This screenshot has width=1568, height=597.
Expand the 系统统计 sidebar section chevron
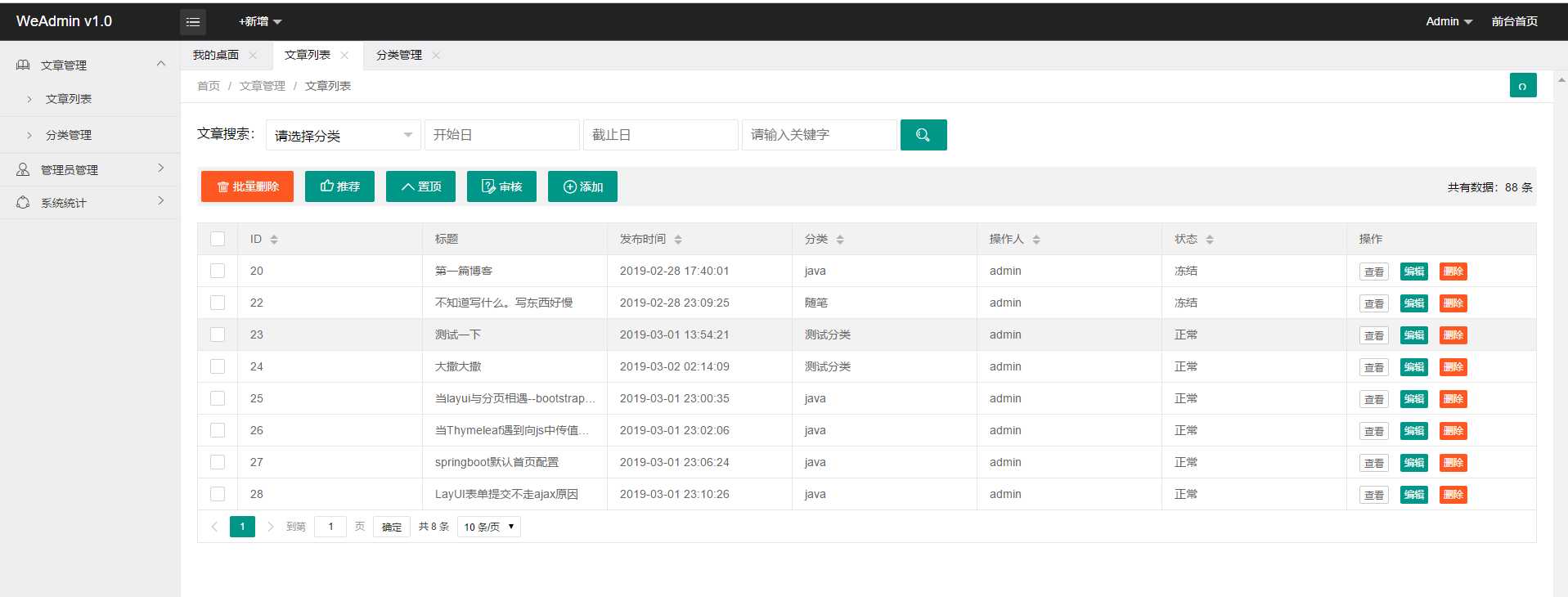pos(161,200)
